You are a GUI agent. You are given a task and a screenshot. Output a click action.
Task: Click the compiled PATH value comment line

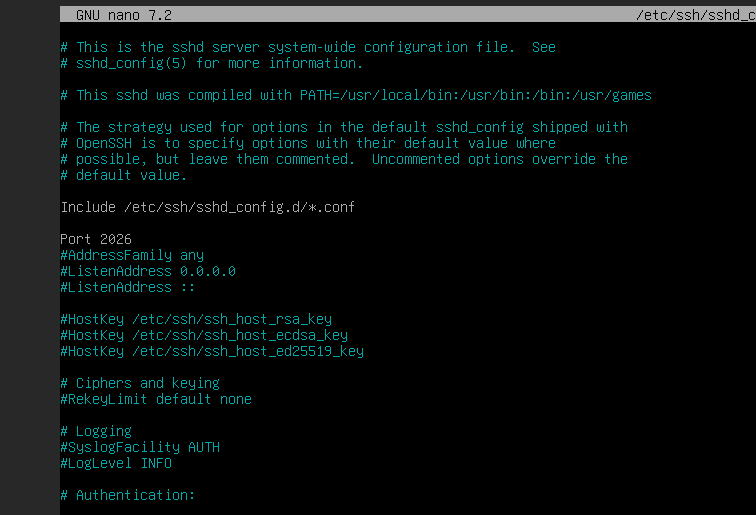[356, 95]
